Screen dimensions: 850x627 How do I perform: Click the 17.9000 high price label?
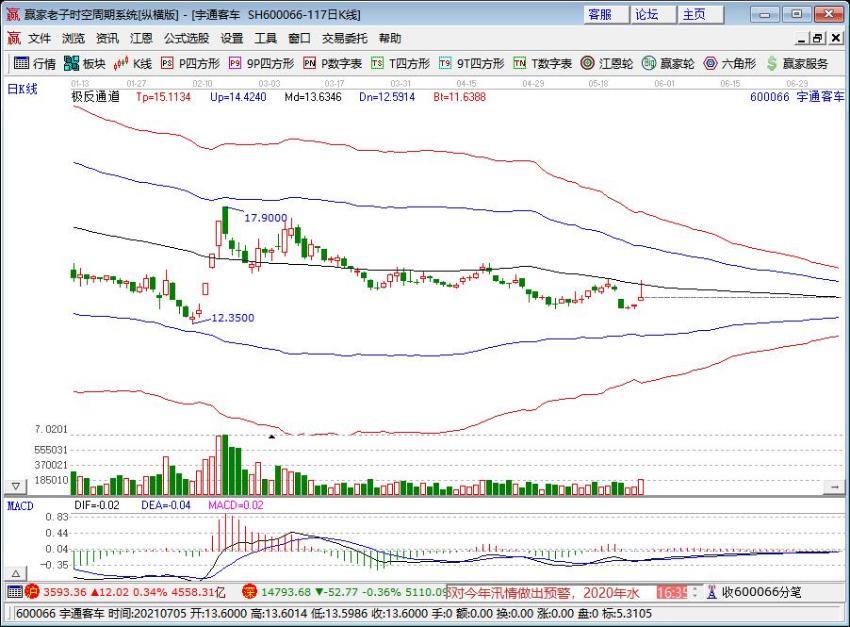266,218
